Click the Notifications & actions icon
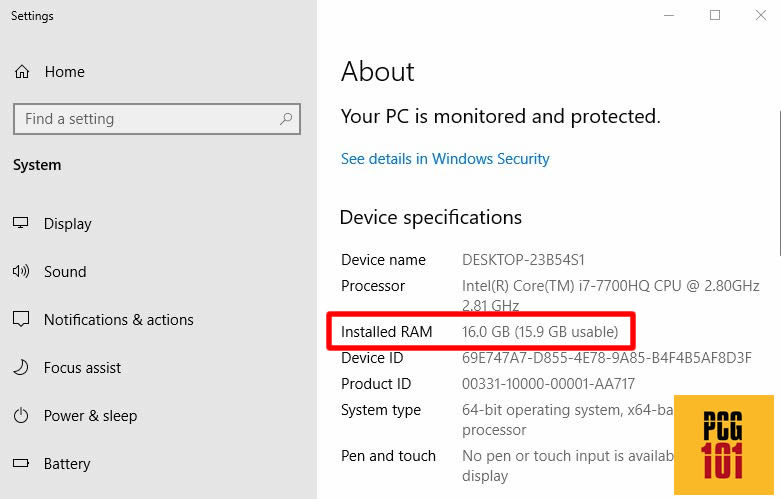This screenshot has width=781, height=499. point(21,320)
